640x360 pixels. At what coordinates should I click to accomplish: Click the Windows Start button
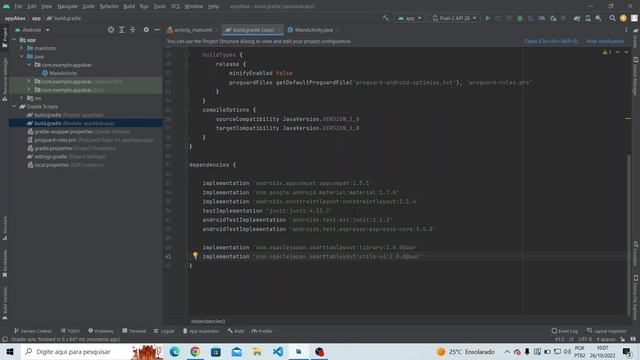(x=10, y=351)
